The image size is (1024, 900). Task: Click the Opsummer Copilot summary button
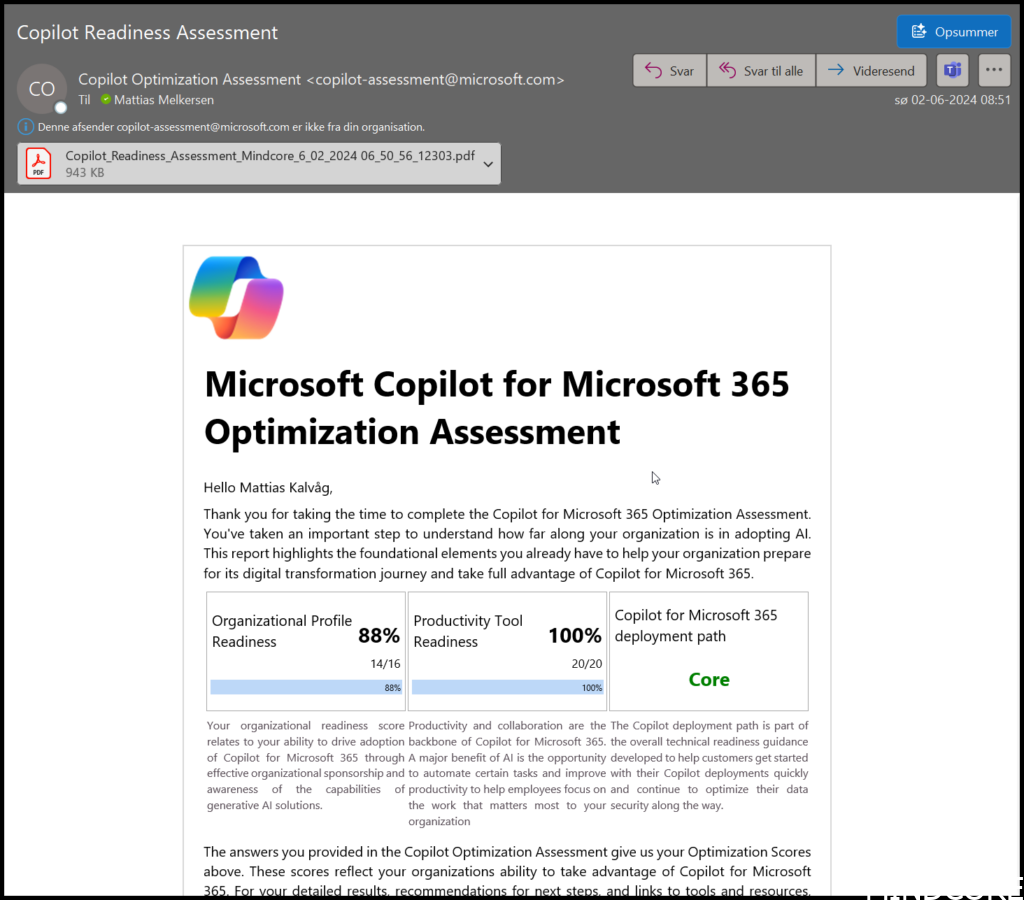(x=954, y=32)
